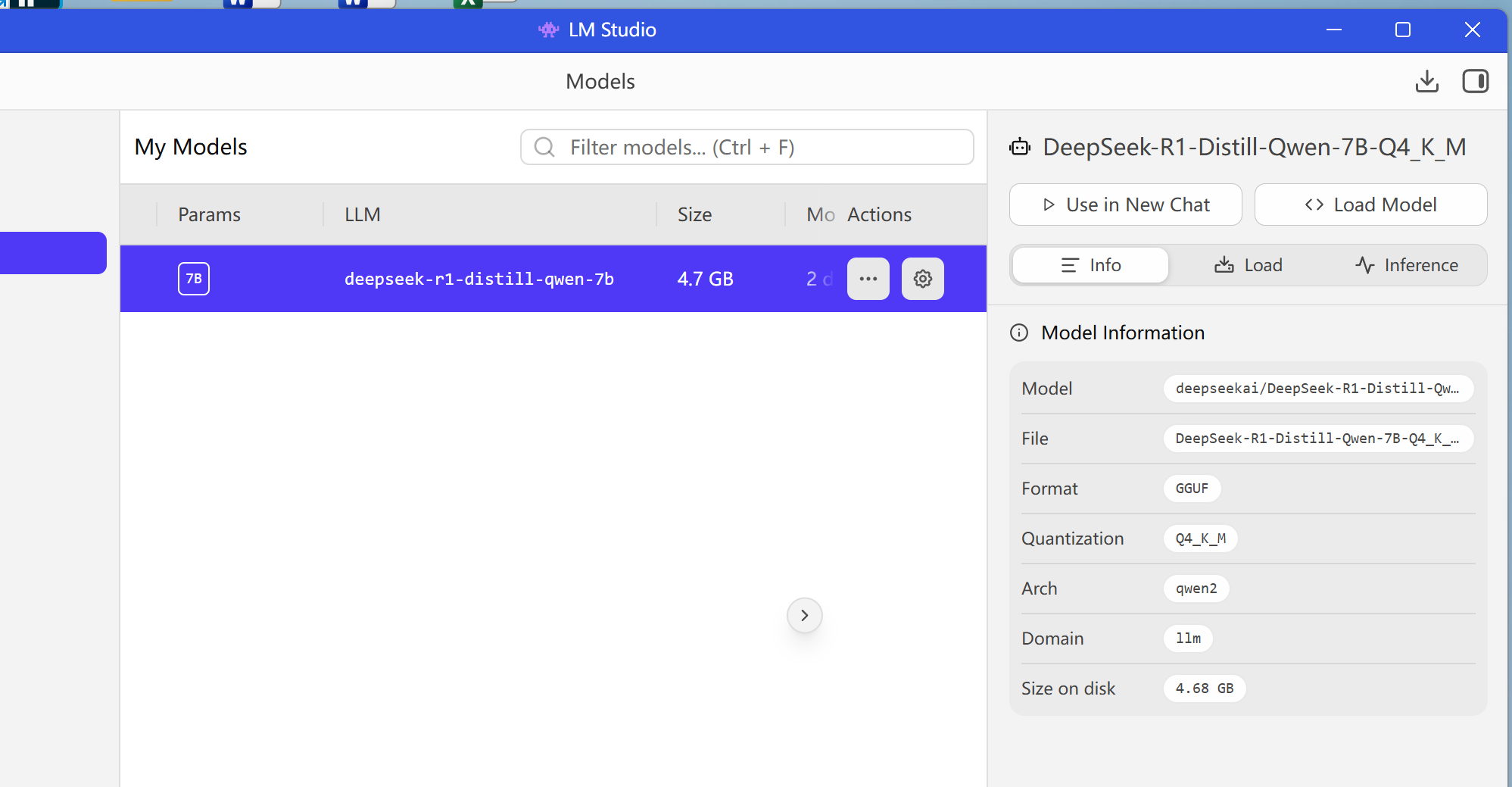
Task: Open the Inference tab
Action: tap(1407, 265)
